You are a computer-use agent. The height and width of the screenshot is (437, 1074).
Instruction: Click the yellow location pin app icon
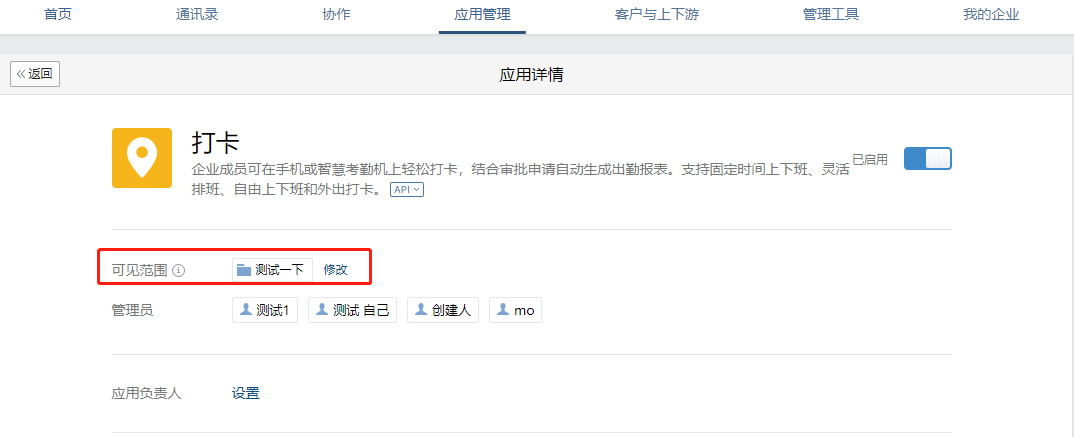click(142, 158)
